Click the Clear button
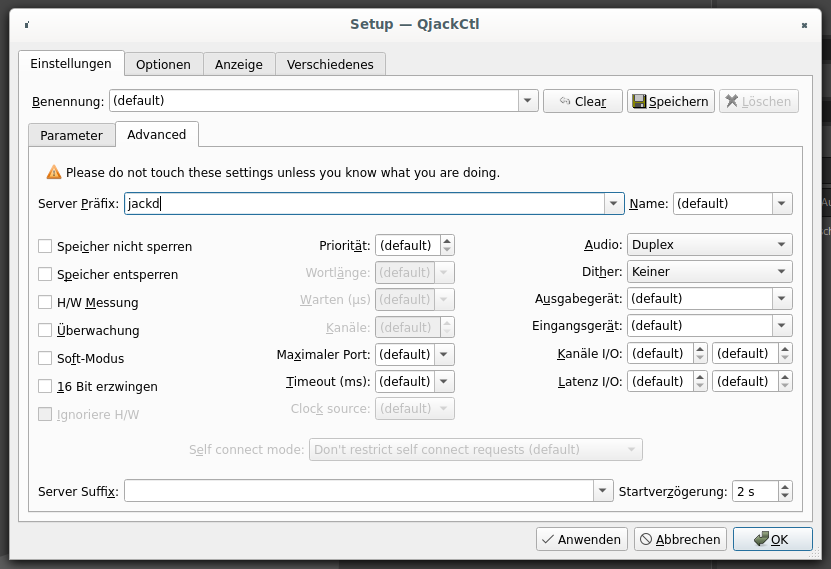Viewport: 831px width, 569px height. click(583, 101)
